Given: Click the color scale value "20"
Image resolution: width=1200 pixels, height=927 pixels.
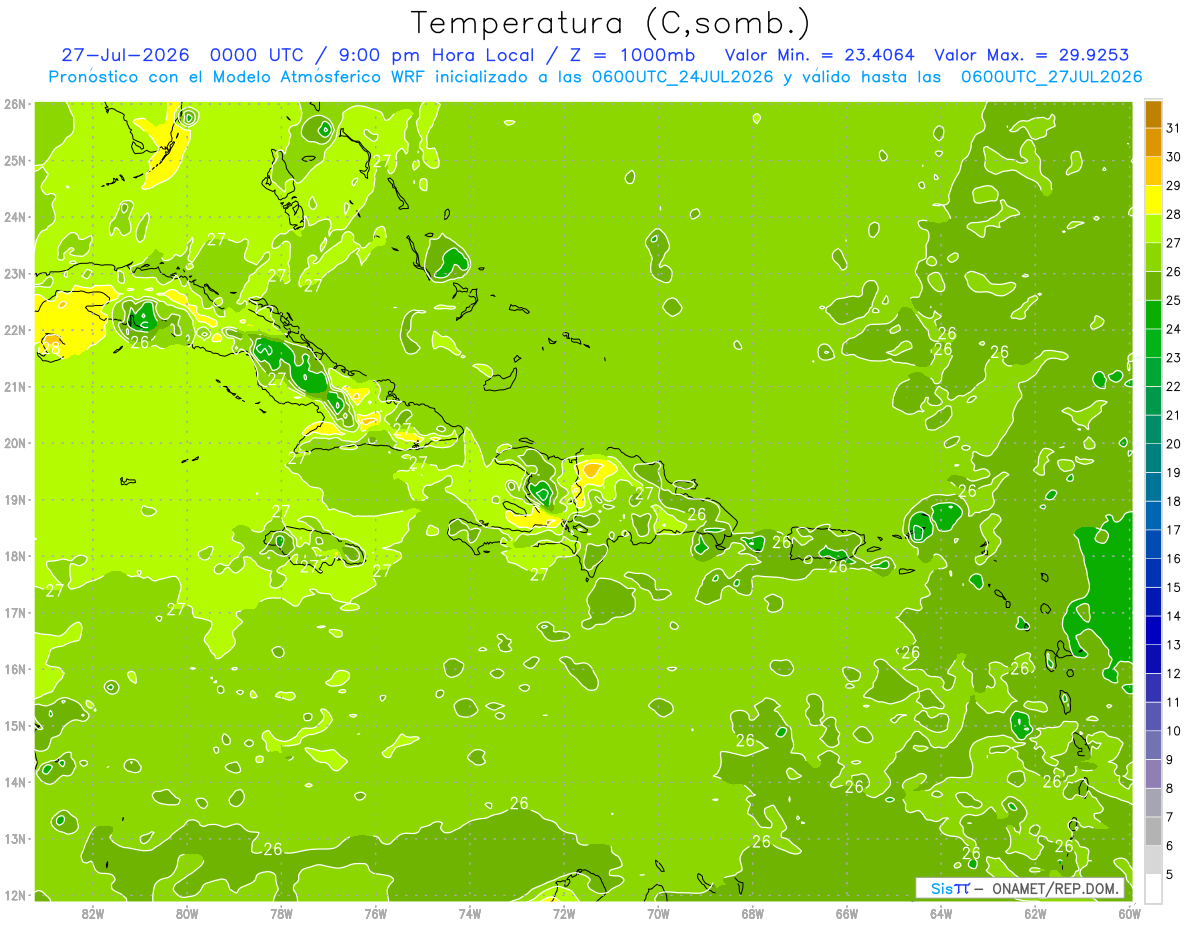Looking at the screenshot, I should [1174, 444].
